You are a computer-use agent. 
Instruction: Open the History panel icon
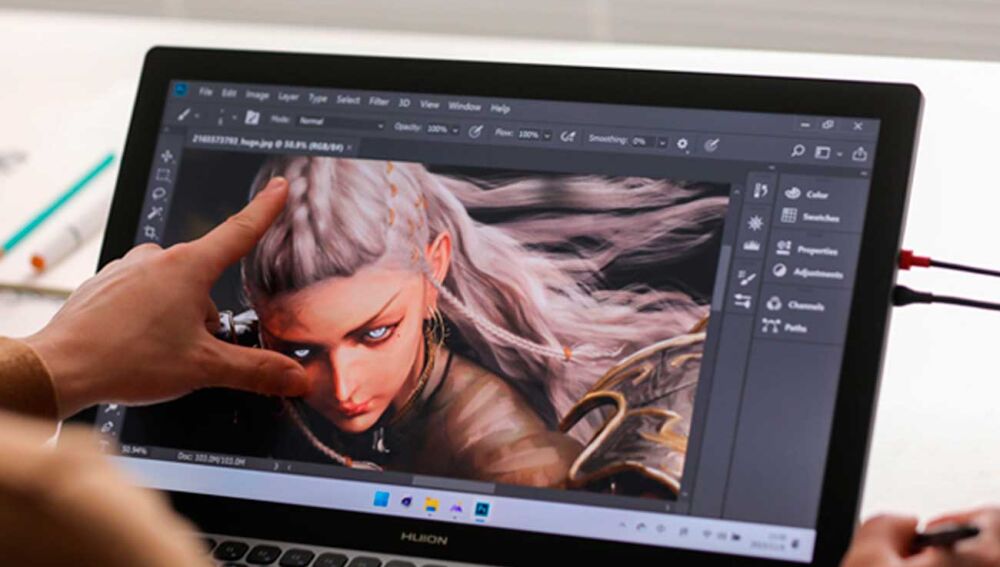coord(760,191)
